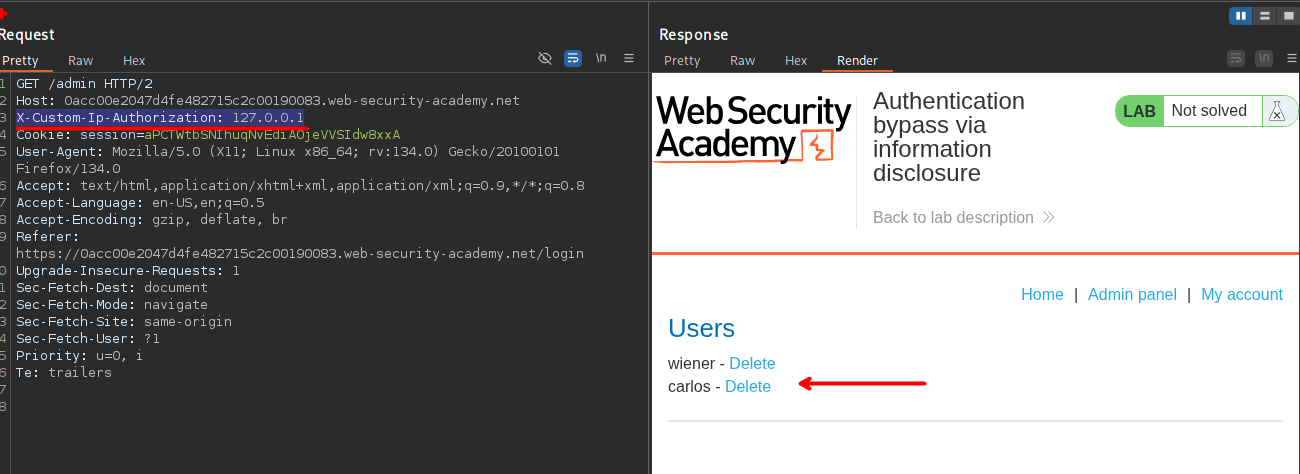Viewport: 1300px width, 474px height.
Task: Delete the carlos user
Action: 747,387
